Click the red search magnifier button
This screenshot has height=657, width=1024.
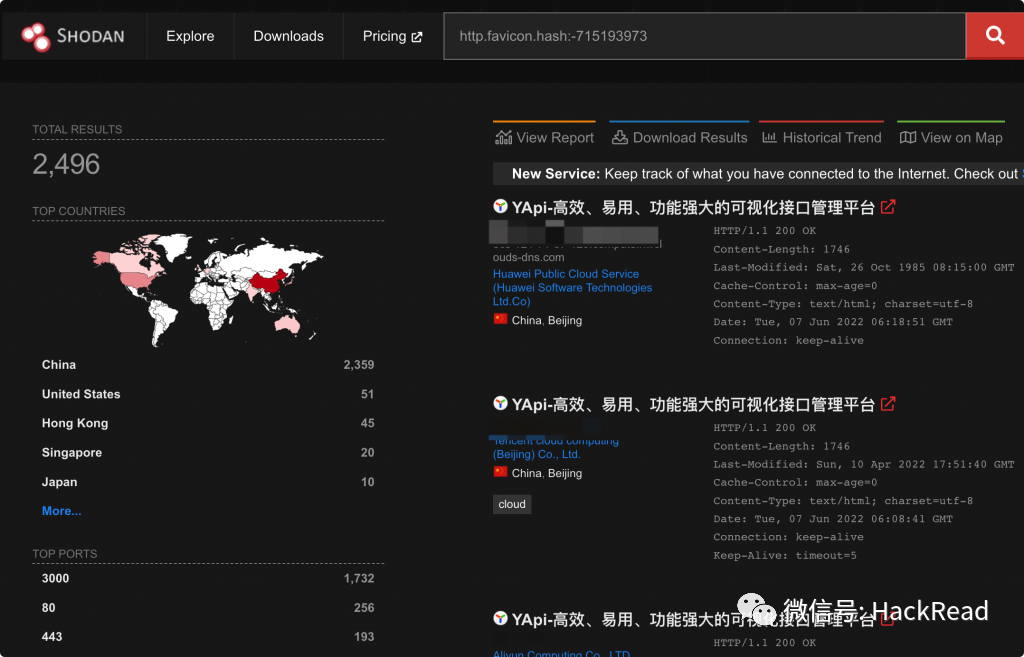point(995,36)
